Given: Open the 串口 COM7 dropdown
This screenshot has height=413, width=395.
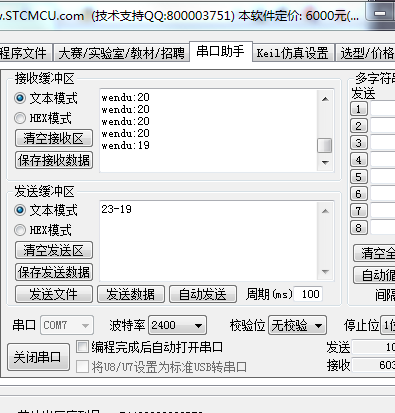Looking at the screenshot, I should click(67, 325).
